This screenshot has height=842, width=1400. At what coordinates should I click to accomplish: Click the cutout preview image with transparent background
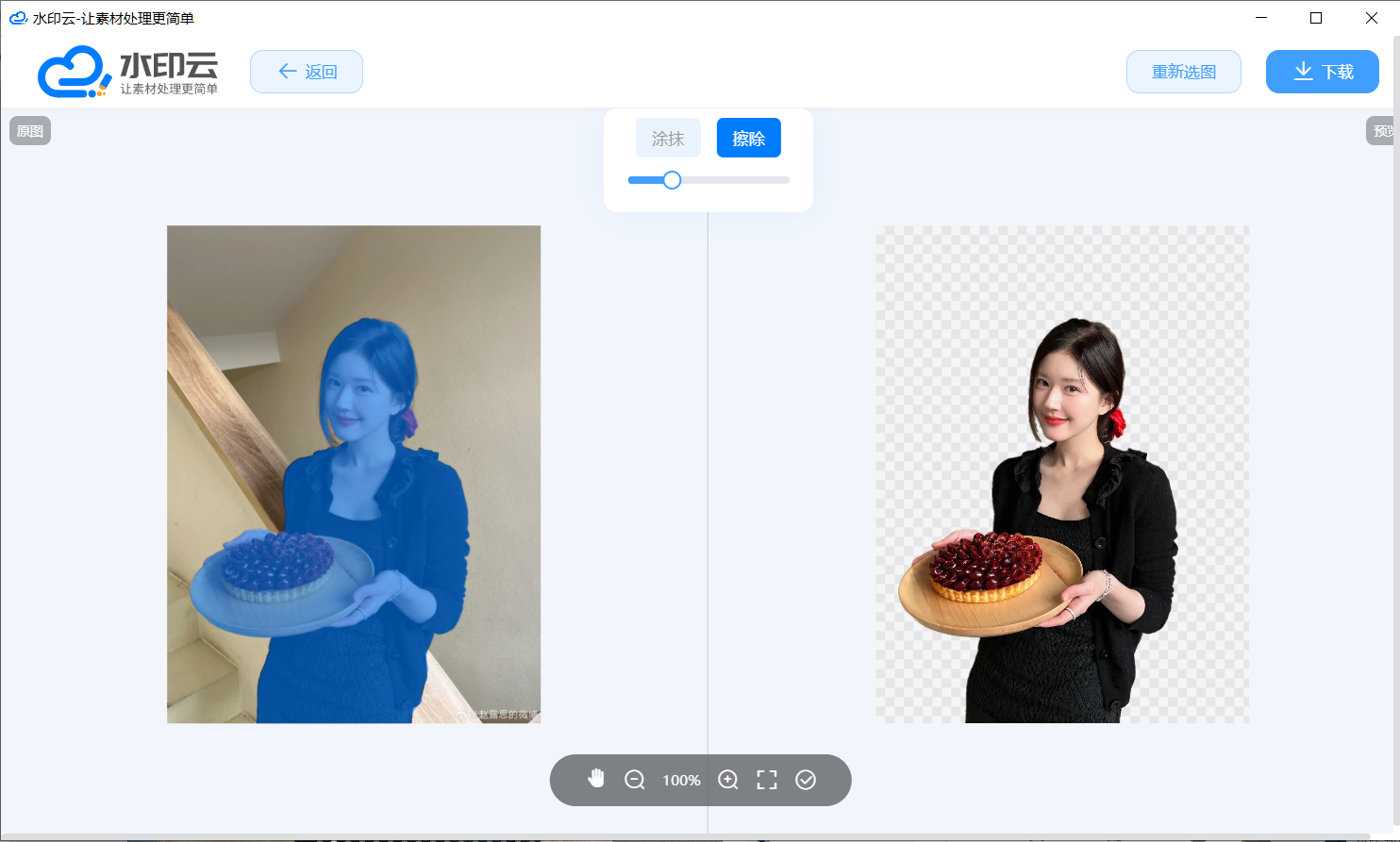1061,474
